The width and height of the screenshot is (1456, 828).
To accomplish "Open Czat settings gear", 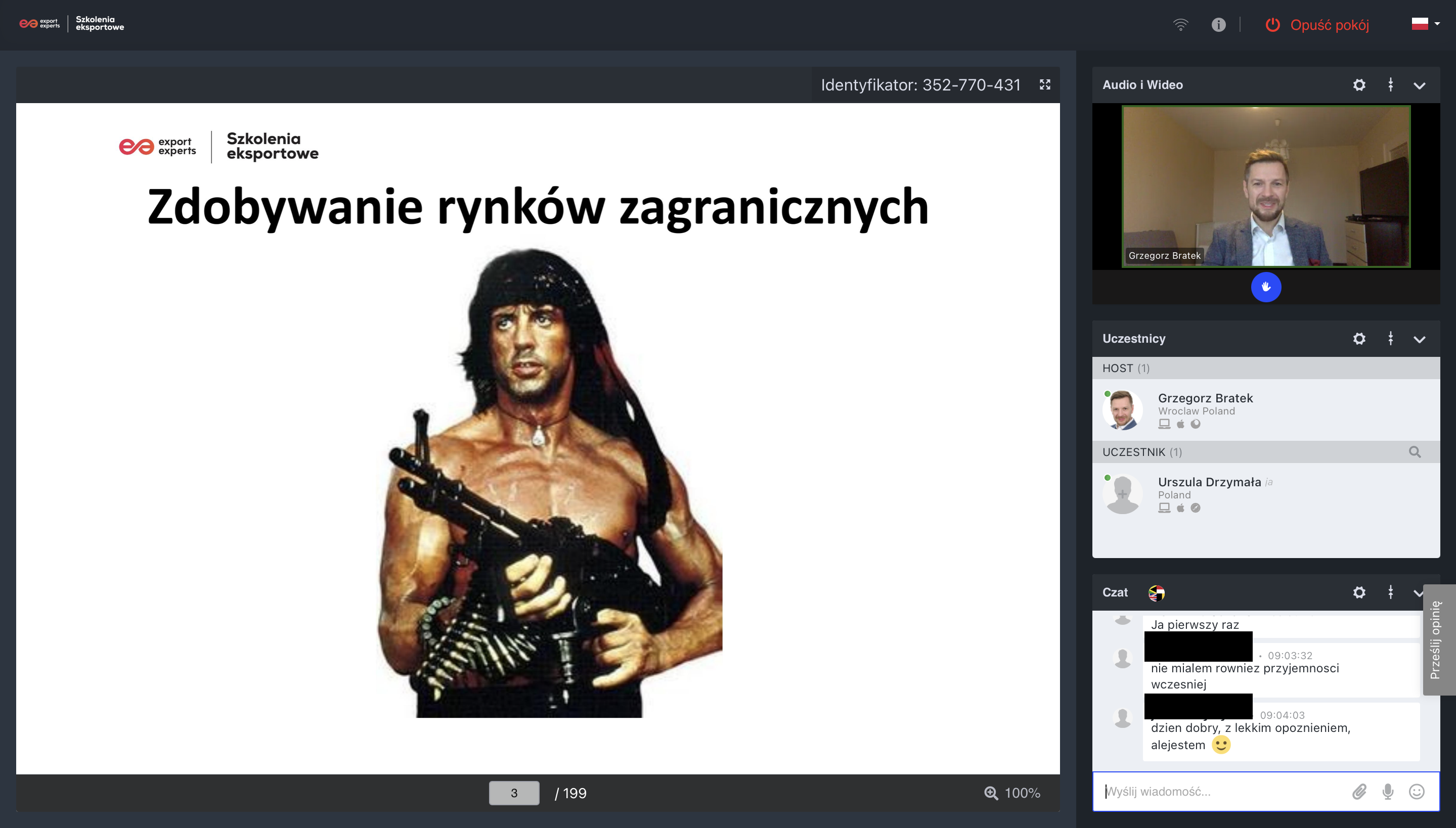I will (1359, 592).
